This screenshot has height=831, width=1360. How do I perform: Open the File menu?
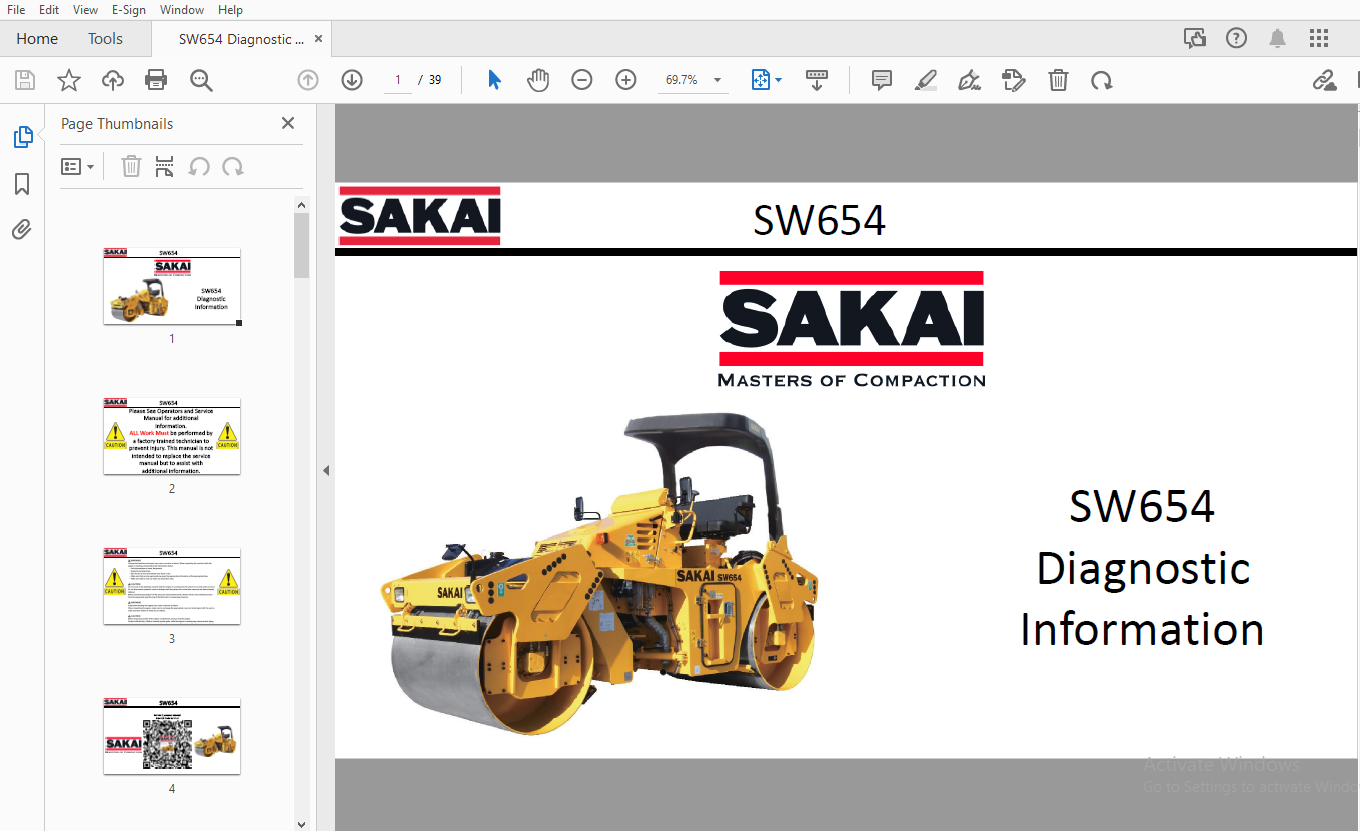point(16,9)
